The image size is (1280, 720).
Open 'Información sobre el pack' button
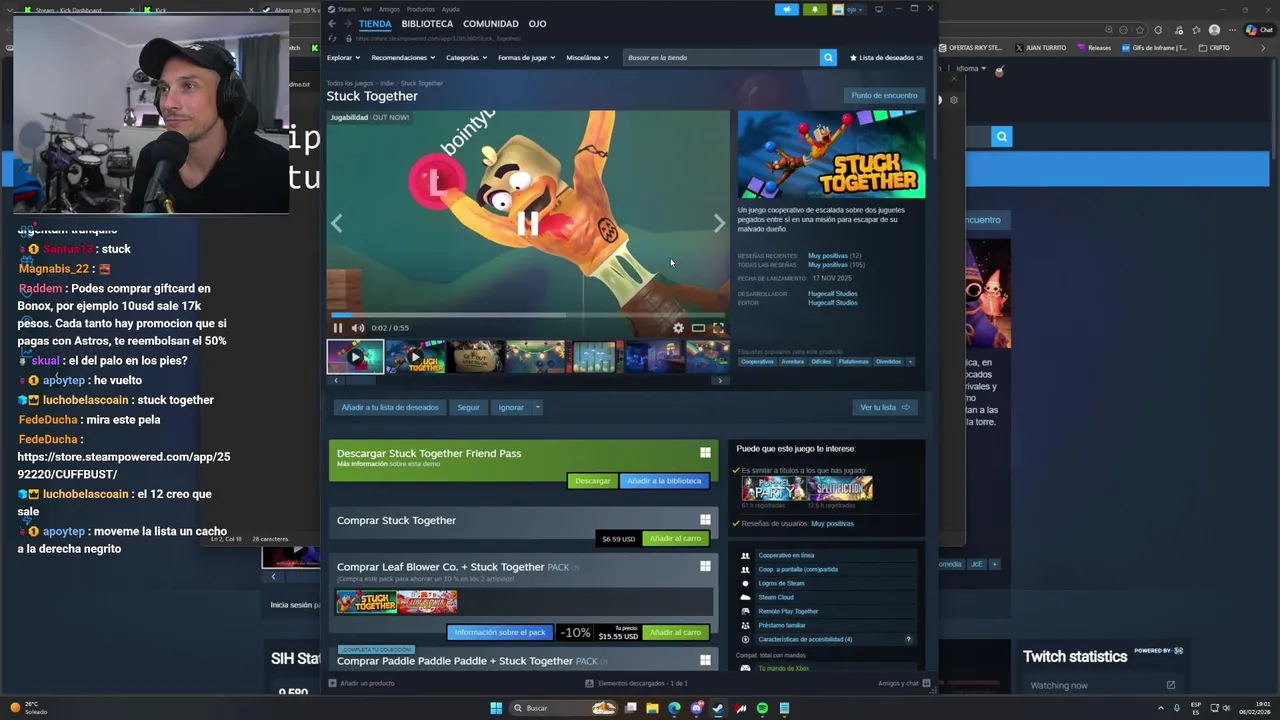(500, 633)
